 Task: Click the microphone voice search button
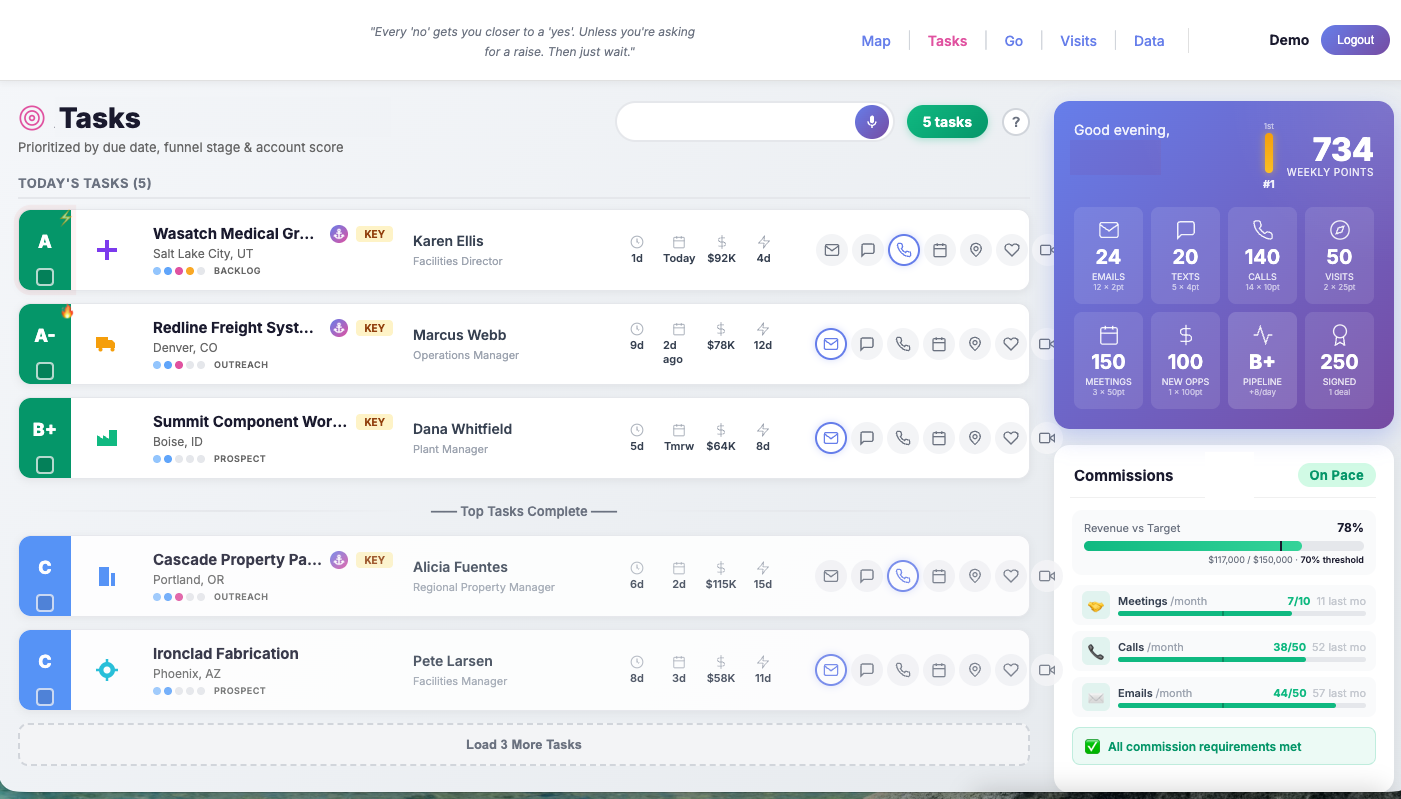point(872,122)
